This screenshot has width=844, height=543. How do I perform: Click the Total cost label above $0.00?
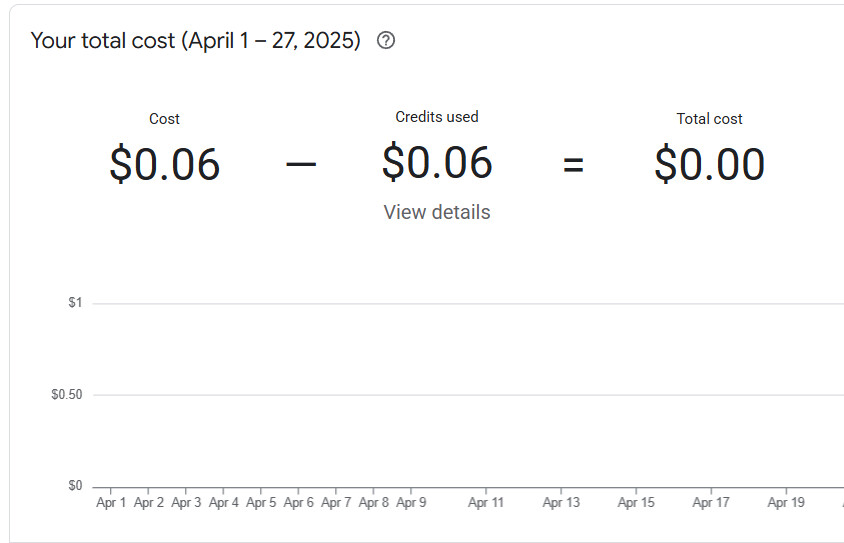tap(709, 119)
